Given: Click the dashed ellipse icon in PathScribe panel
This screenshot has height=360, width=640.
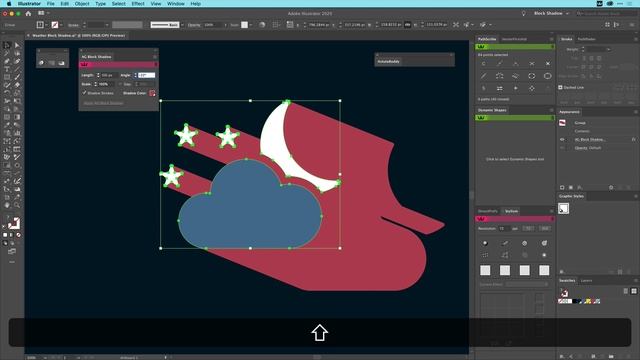Looking at the screenshot, I should [531, 76].
